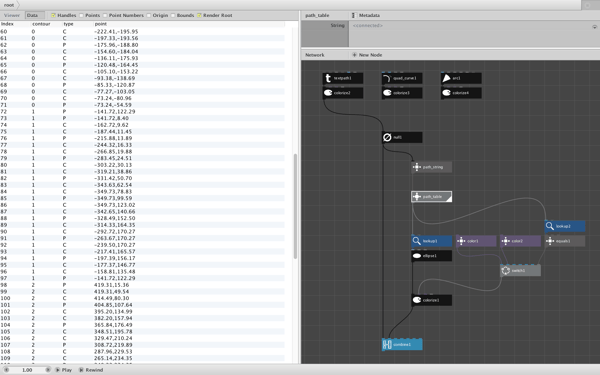Click the Rewind button label
The width and height of the screenshot is (600, 375).
pyautogui.click(x=95, y=370)
